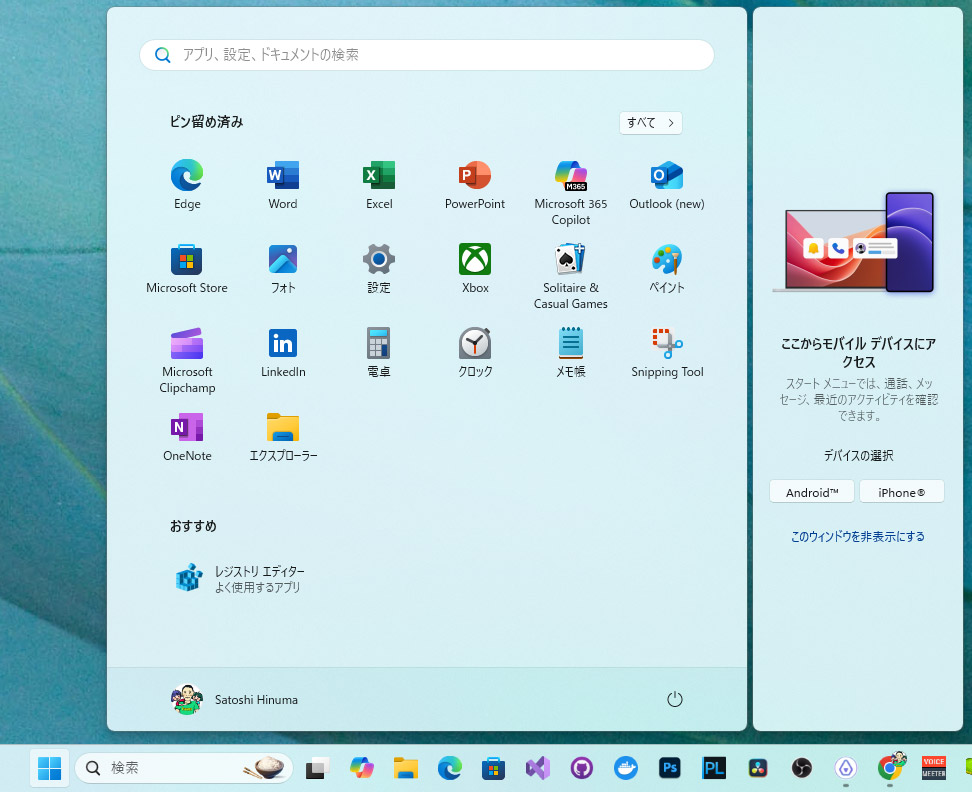Open Microsoft Clipchamp

point(187,361)
